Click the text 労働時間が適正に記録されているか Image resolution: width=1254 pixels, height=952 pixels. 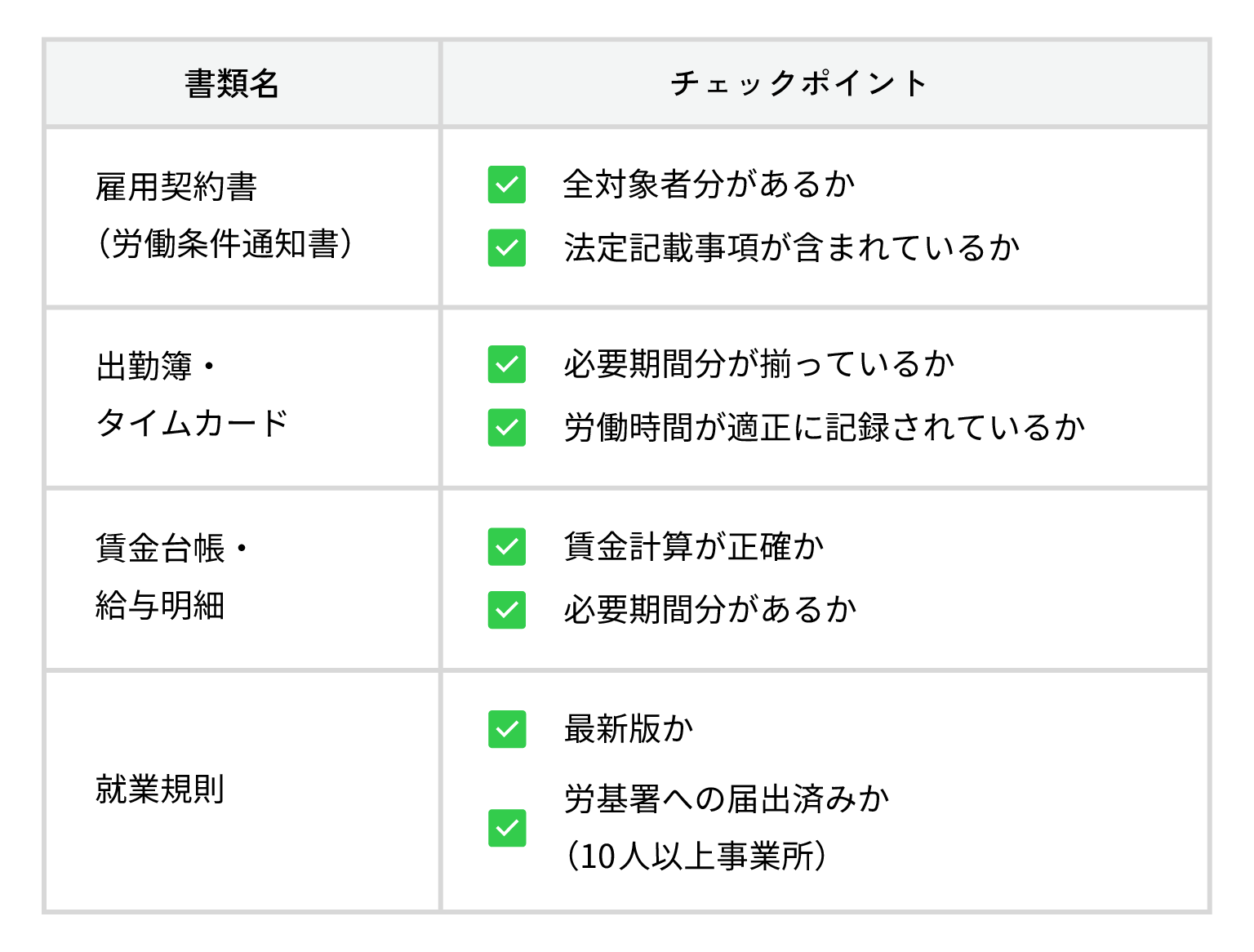coord(825,427)
